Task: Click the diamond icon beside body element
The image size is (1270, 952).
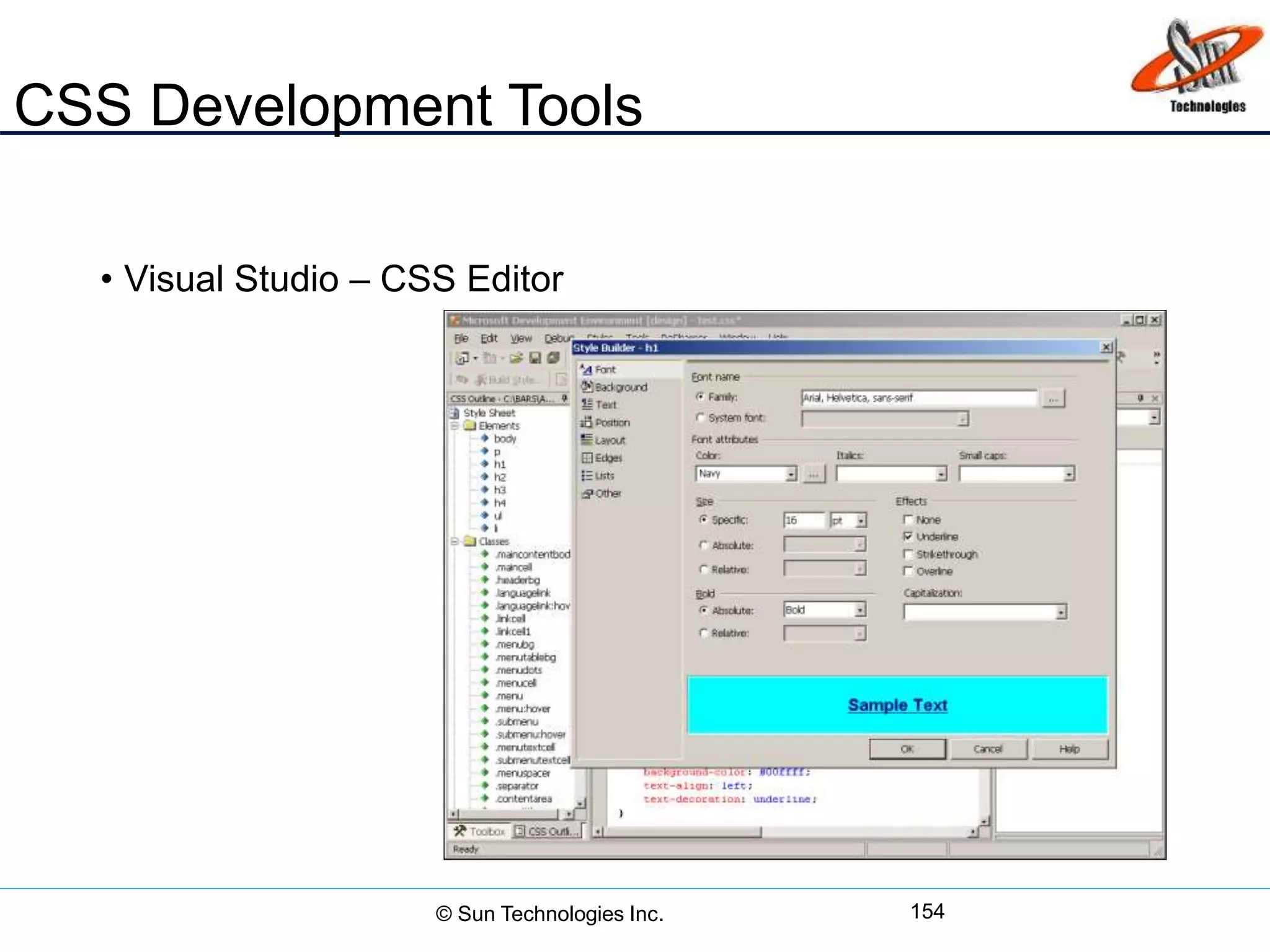Action: coord(485,438)
